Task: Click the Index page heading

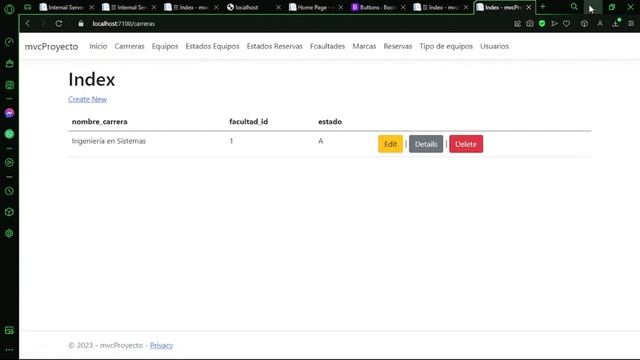Action: click(x=91, y=79)
